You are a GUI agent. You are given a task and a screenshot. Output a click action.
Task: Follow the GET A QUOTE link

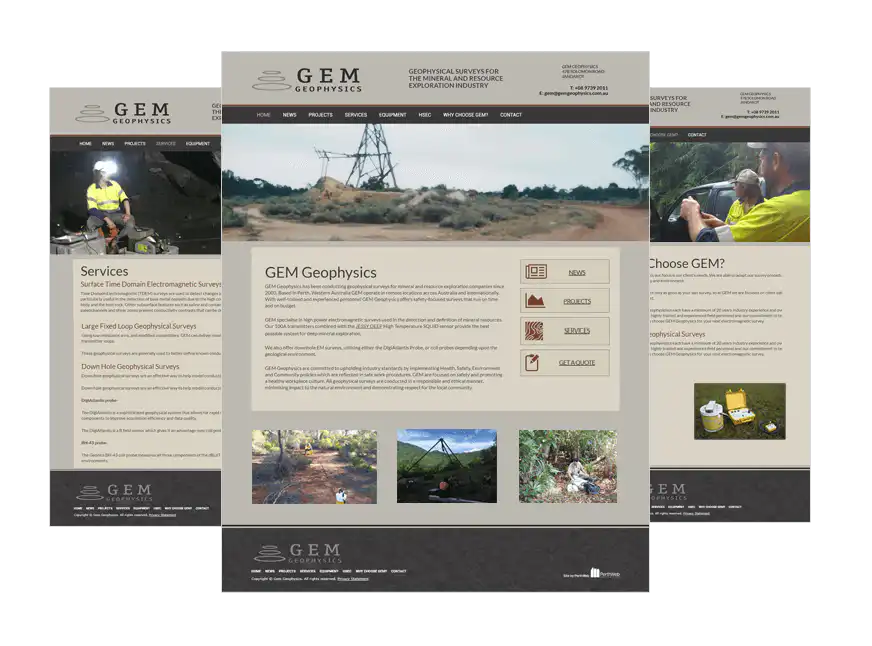click(577, 362)
